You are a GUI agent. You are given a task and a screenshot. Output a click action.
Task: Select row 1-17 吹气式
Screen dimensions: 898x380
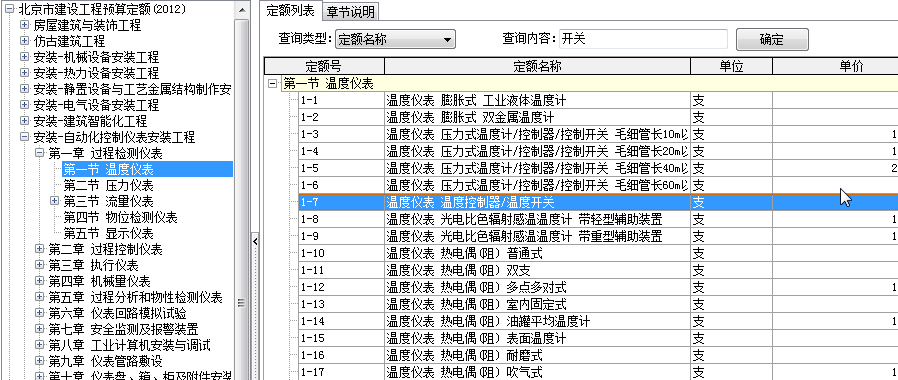click(598, 371)
